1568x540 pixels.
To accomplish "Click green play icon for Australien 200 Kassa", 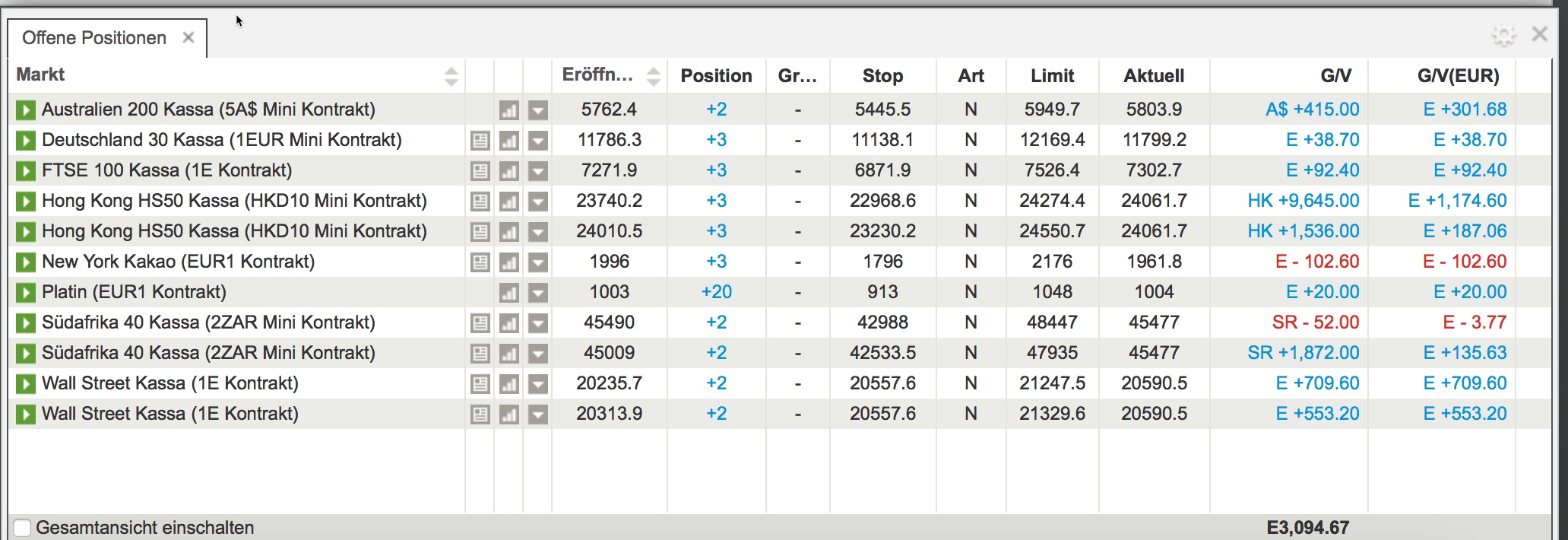I will 26,110.
